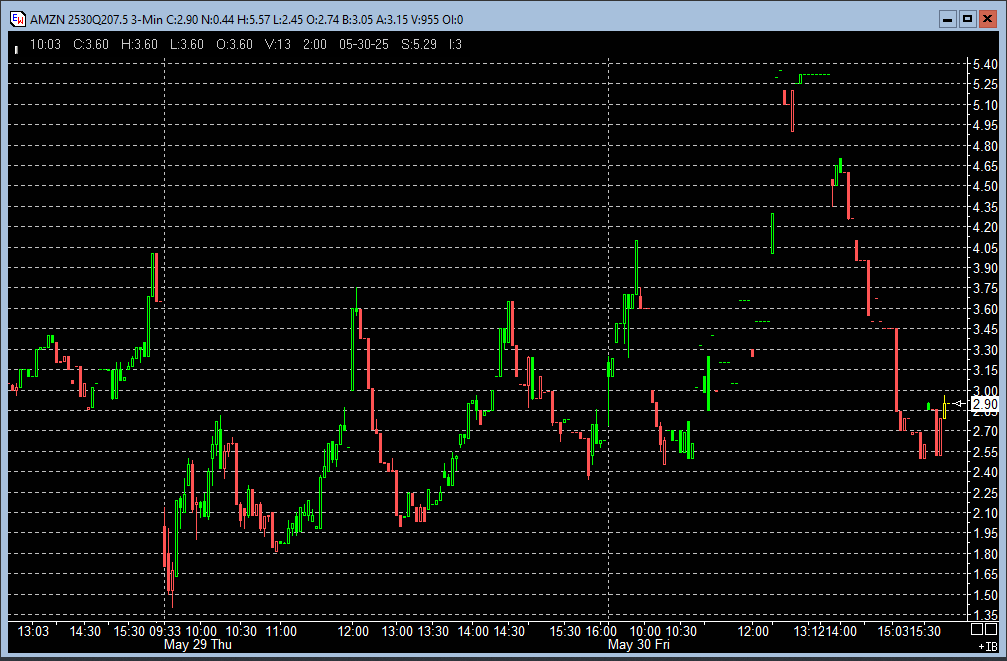Click the 09:33 time axis label
Screen dimensions: 1007x661
tap(166, 631)
